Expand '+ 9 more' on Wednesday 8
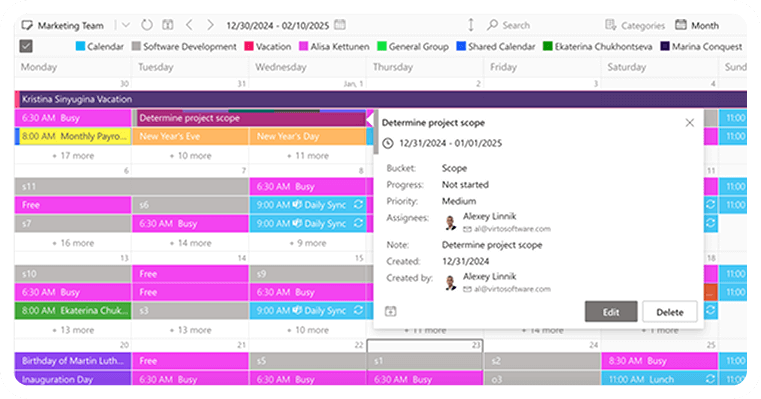This screenshot has width=761, height=399. pos(308,243)
